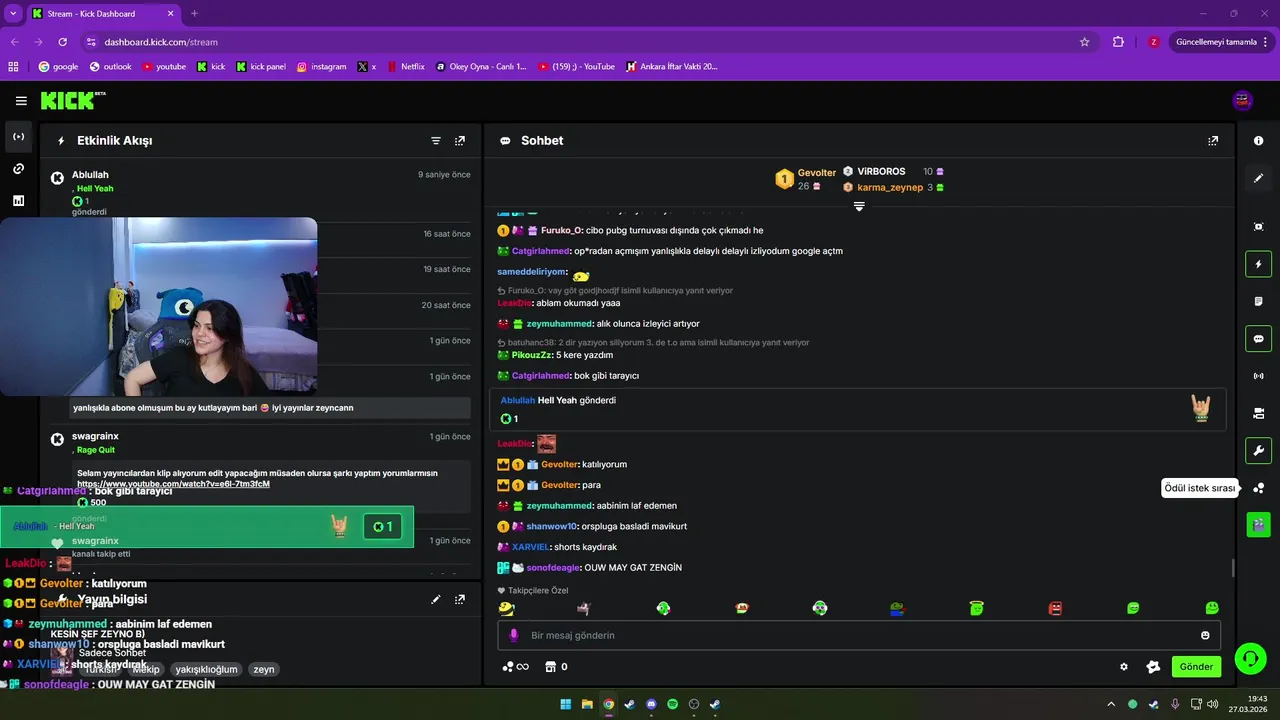Toggle the chat bubble widget in the right toolbar
The image size is (1280, 720).
[1258, 339]
